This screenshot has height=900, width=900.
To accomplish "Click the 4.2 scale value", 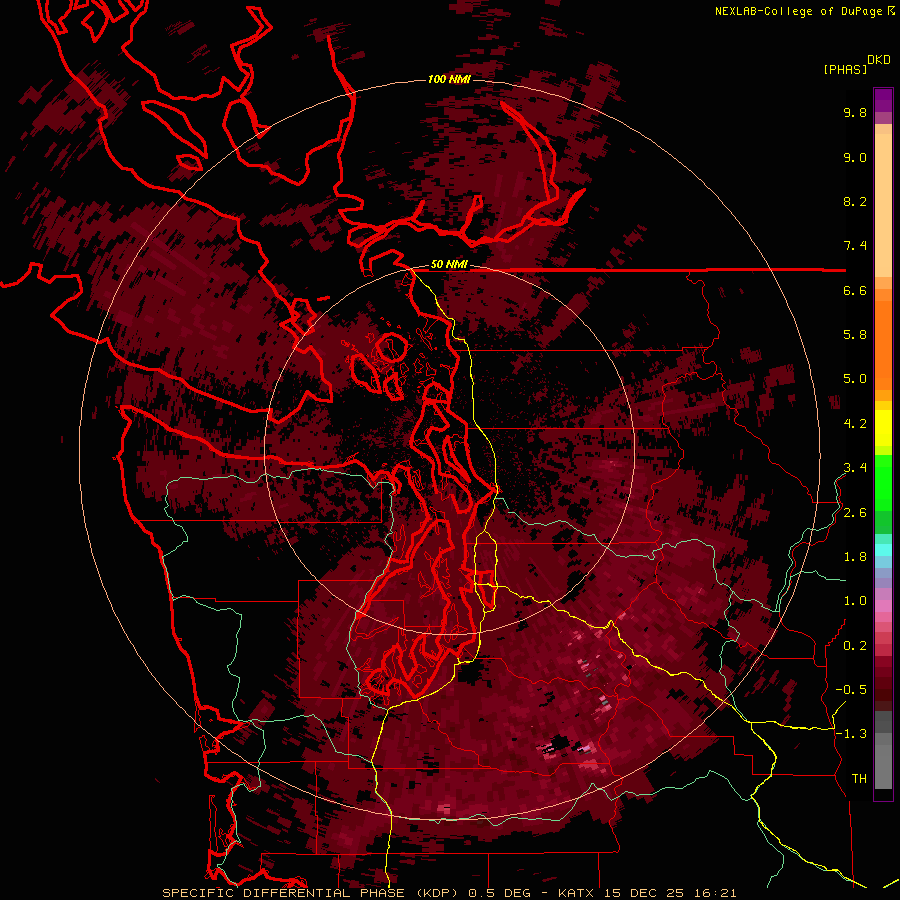I will [x=855, y=424].
